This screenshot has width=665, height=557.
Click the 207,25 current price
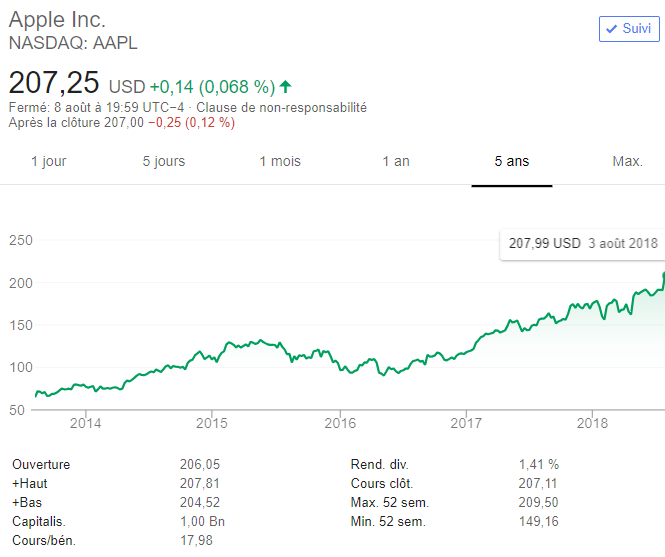54,82
